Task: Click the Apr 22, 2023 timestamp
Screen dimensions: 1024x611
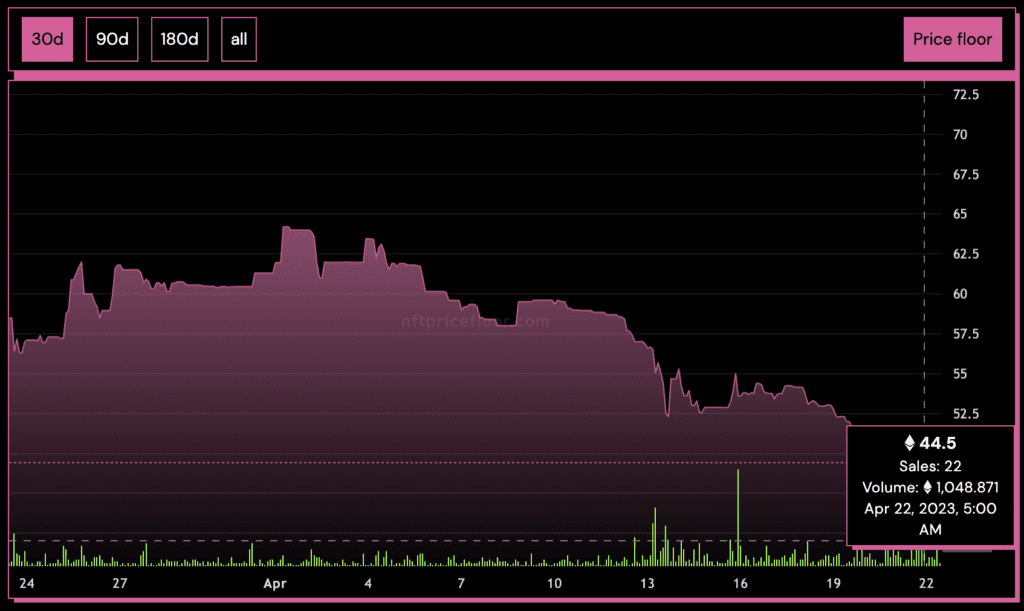Action: coord(930,519)
